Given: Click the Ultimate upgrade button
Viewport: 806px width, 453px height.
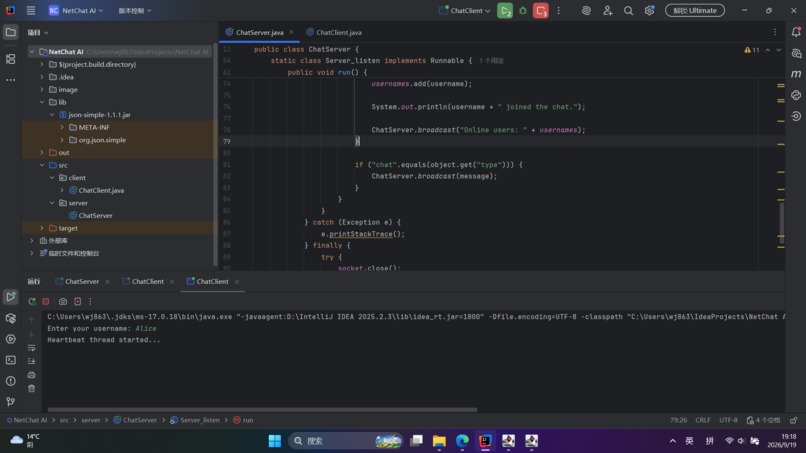Looking at the screenshot, I should (x=695, y=10).
